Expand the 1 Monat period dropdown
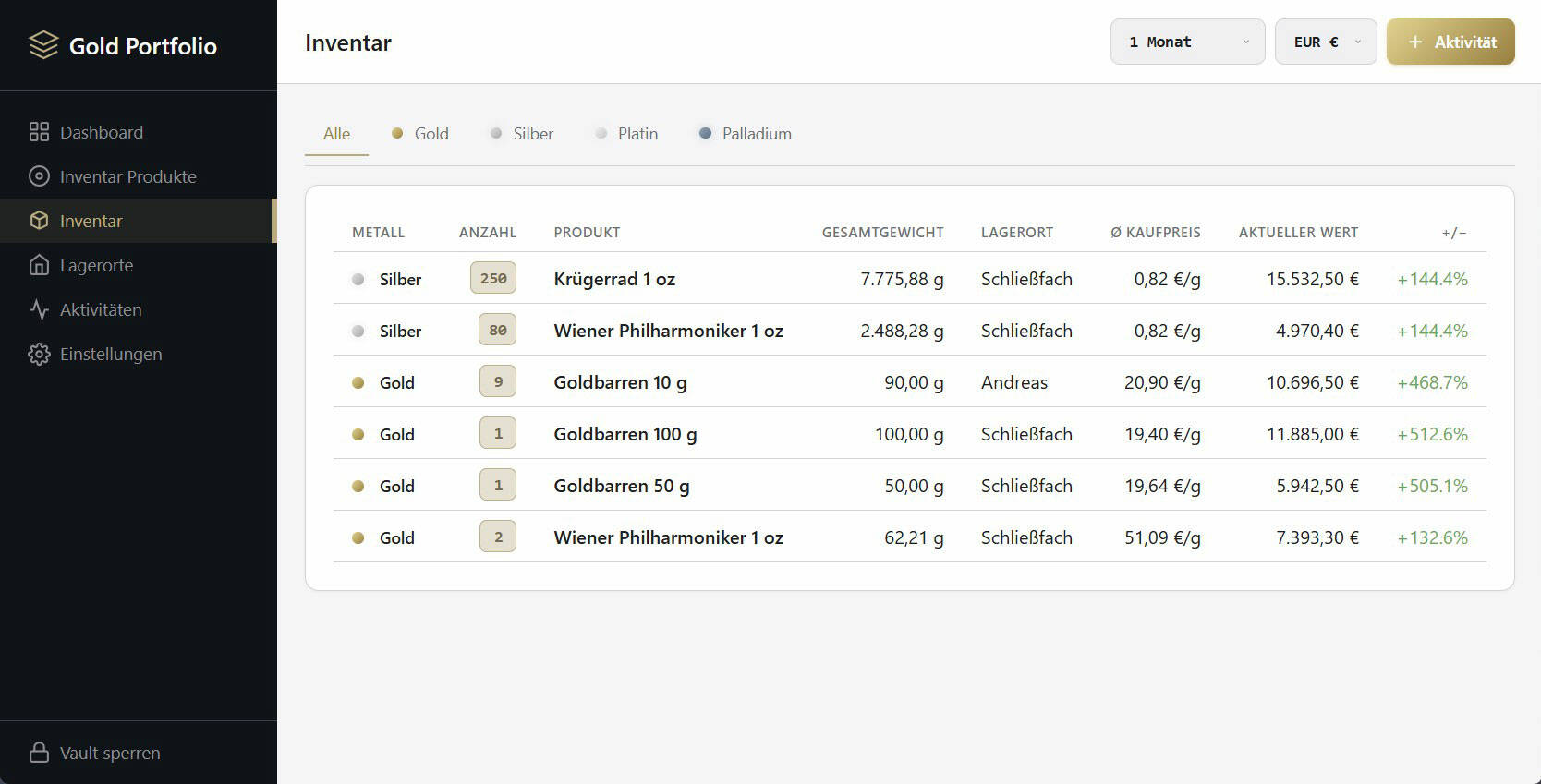The height and width of the screenshot is (784, 1541). coord(1187,42)
